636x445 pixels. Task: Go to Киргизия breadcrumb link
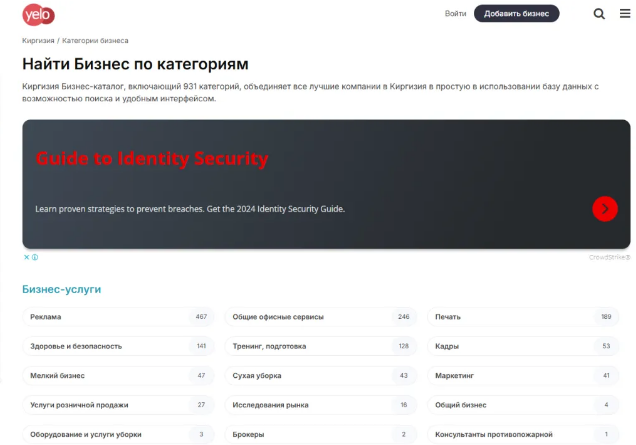pyautogui.click(x=38, y=41)
